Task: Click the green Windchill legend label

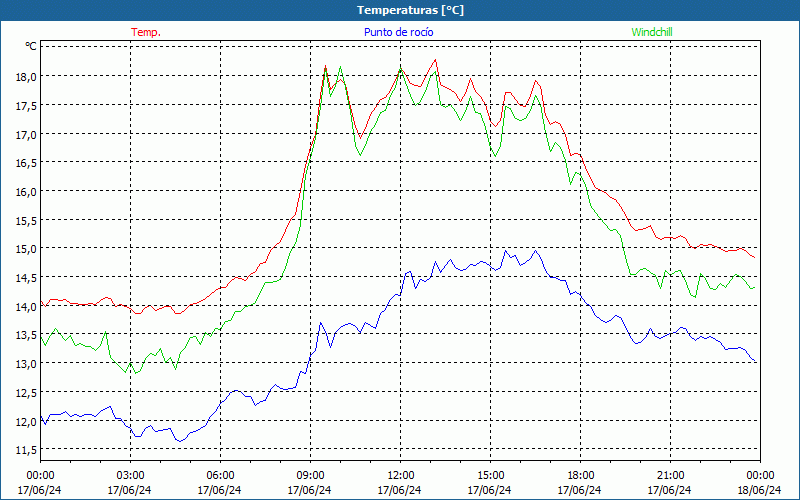Action: pyautogui.click(x=652, y=32)
